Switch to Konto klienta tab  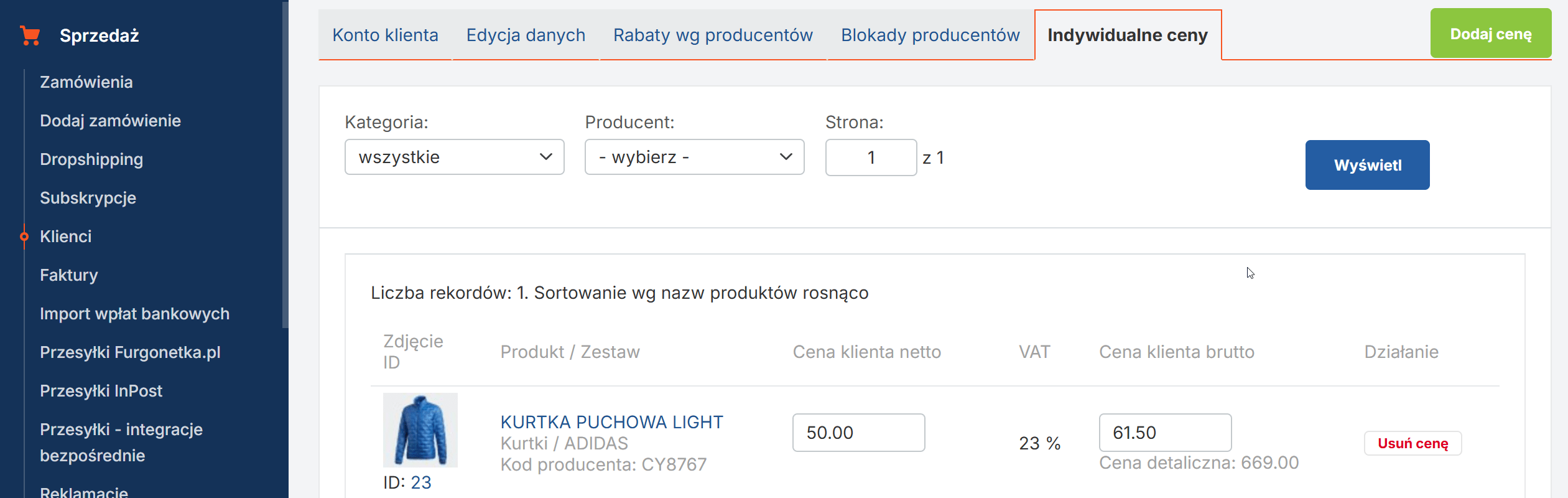click(385, 35)
